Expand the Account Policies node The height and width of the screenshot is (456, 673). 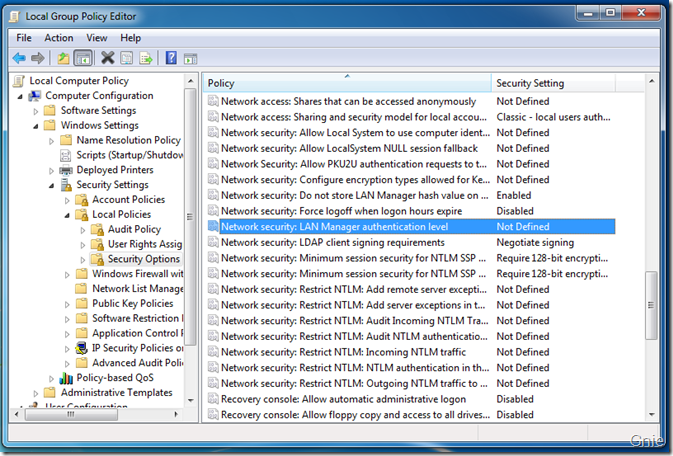click(x=67, y=200)
